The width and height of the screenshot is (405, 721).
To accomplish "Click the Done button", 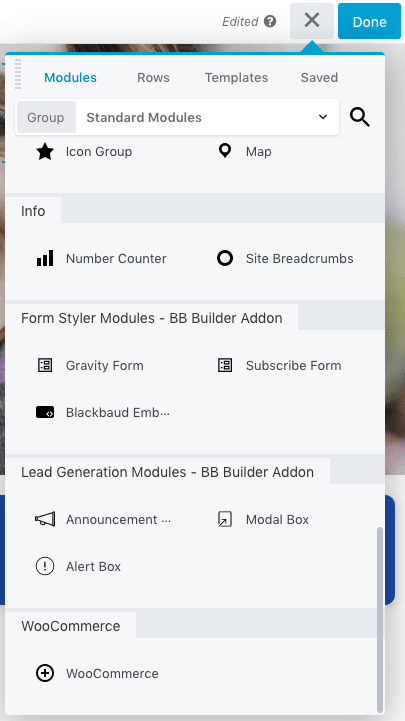I will tap(370, 22).
